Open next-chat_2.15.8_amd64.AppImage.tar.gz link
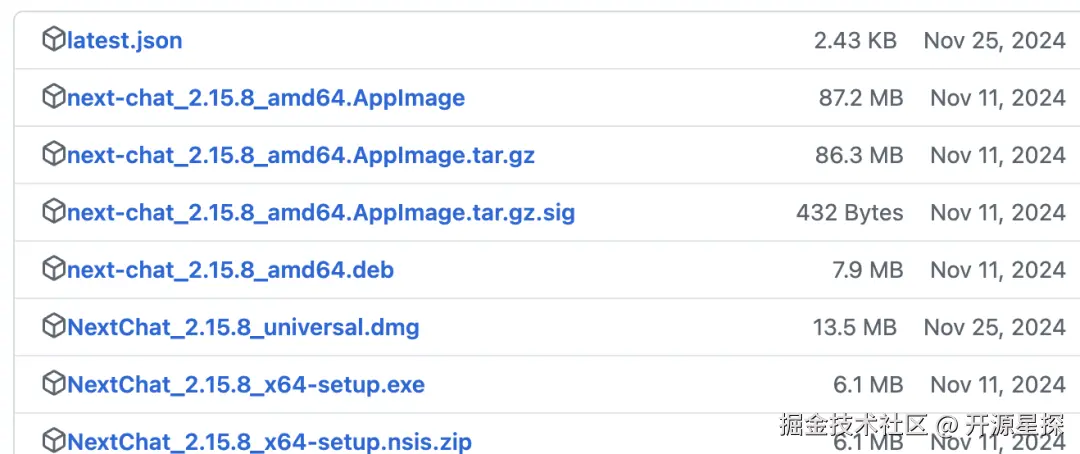This screenshot has width=1080, height=454. [301, 155]
